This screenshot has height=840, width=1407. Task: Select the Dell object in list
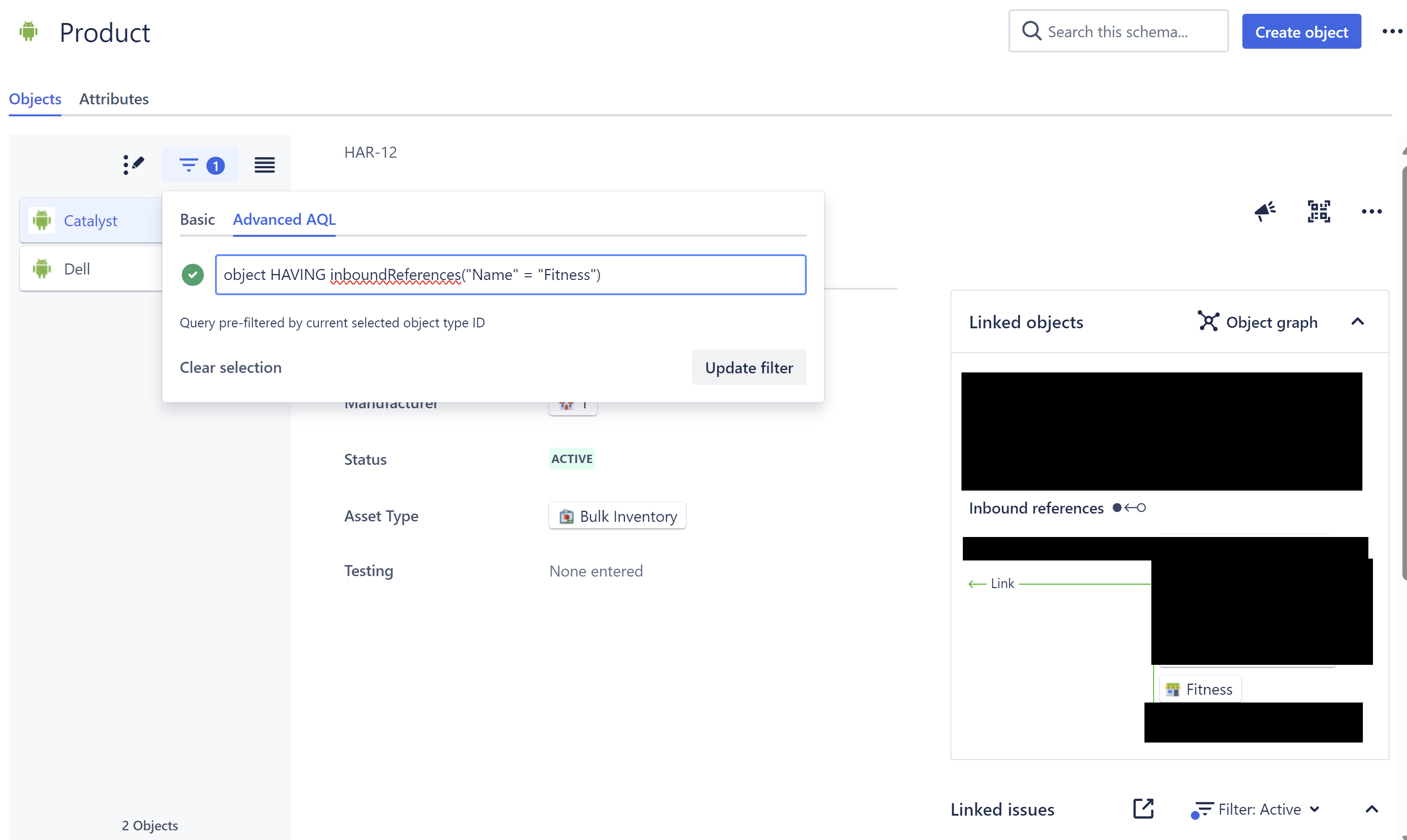pos(91,269)
